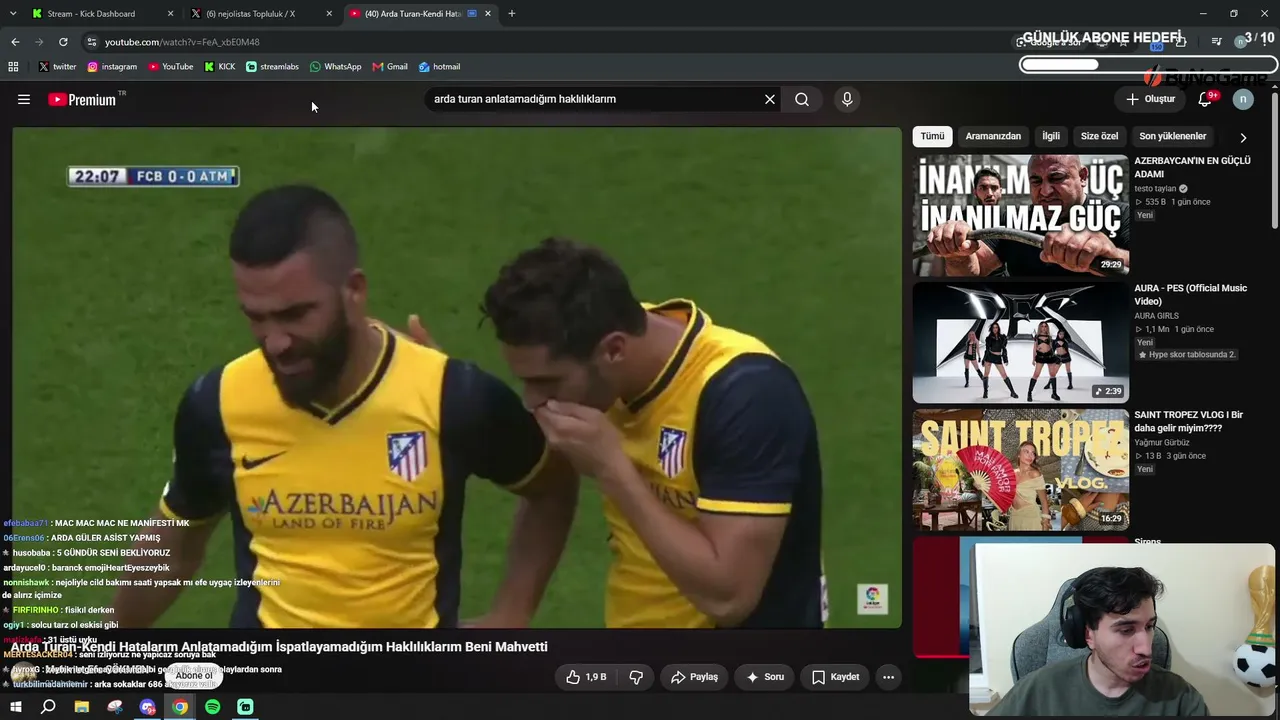
Task: Visit the AURA GIRLS channel name
Action: coord(1156,316)
